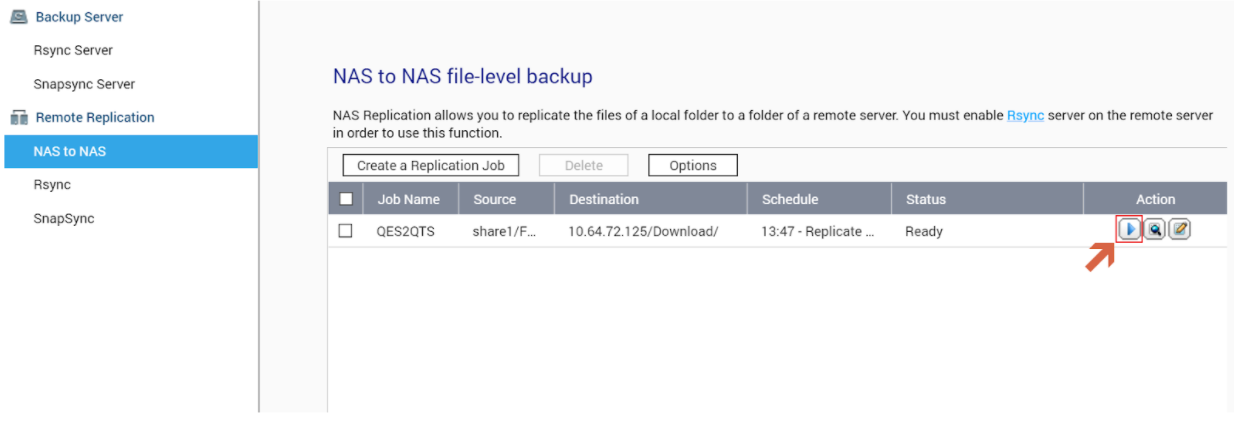Viewport: 1234px width, 426px height.
Task: Collapse the Backup Server group
Action: point(80,17)
